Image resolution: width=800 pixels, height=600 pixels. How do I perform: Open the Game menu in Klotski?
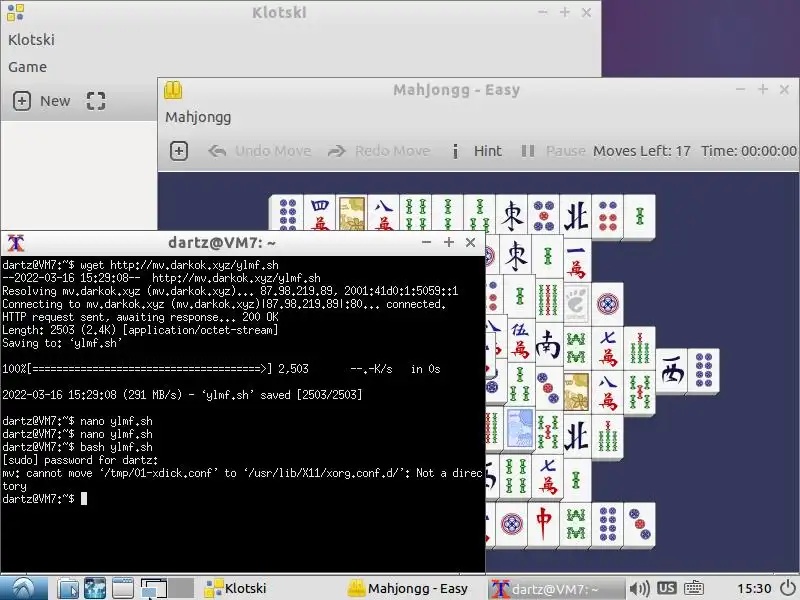[x=28, y=67]
